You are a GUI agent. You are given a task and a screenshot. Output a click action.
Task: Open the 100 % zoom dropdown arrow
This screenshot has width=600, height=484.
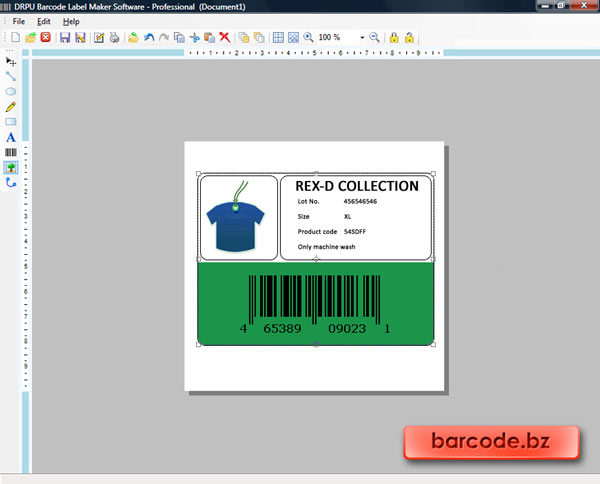pos(362,37)
